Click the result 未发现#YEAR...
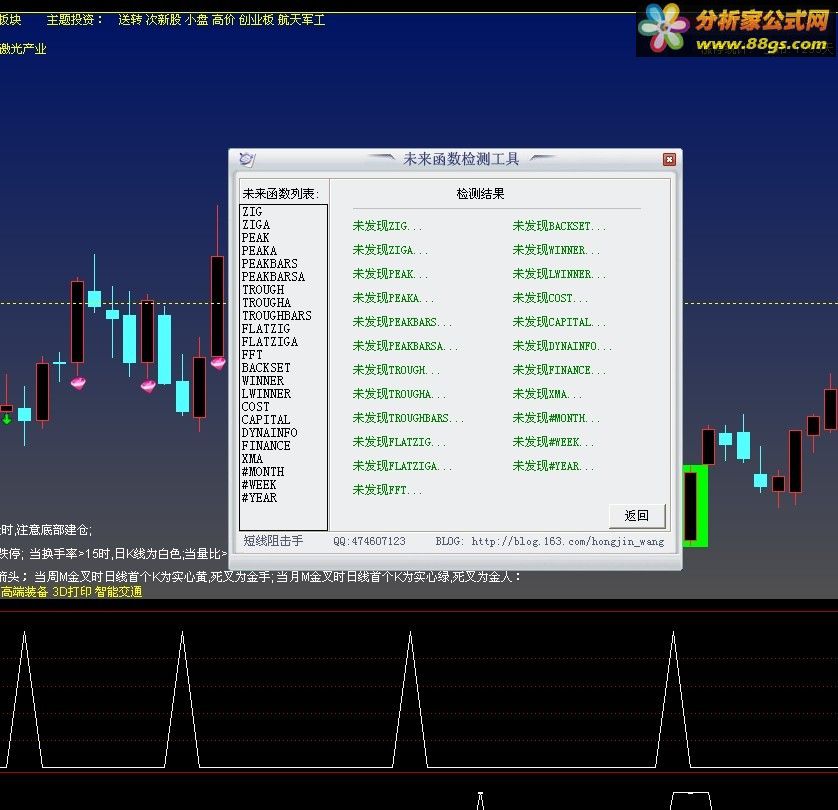838x810 pixels. point(553,466)
